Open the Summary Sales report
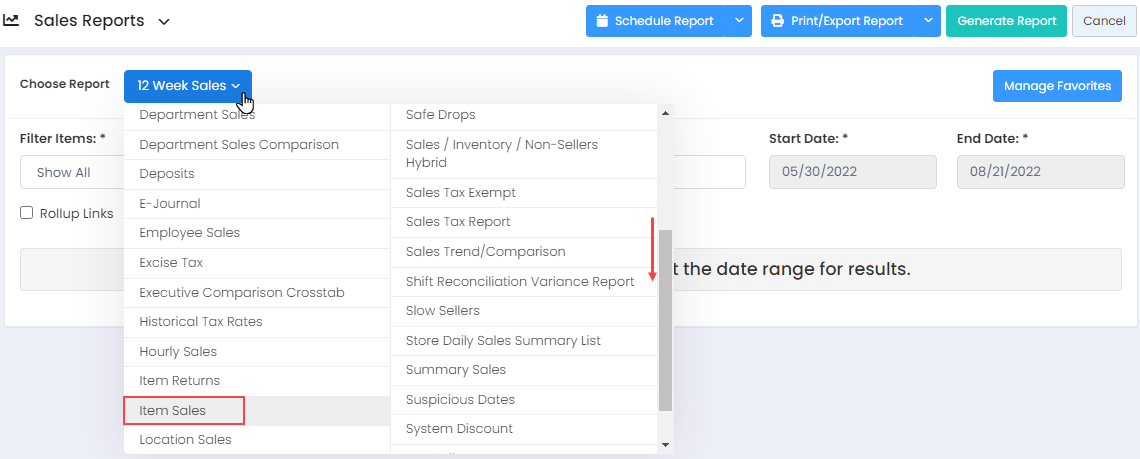The width and height of the screenshot is (1140, 459). tap(523, 370)
